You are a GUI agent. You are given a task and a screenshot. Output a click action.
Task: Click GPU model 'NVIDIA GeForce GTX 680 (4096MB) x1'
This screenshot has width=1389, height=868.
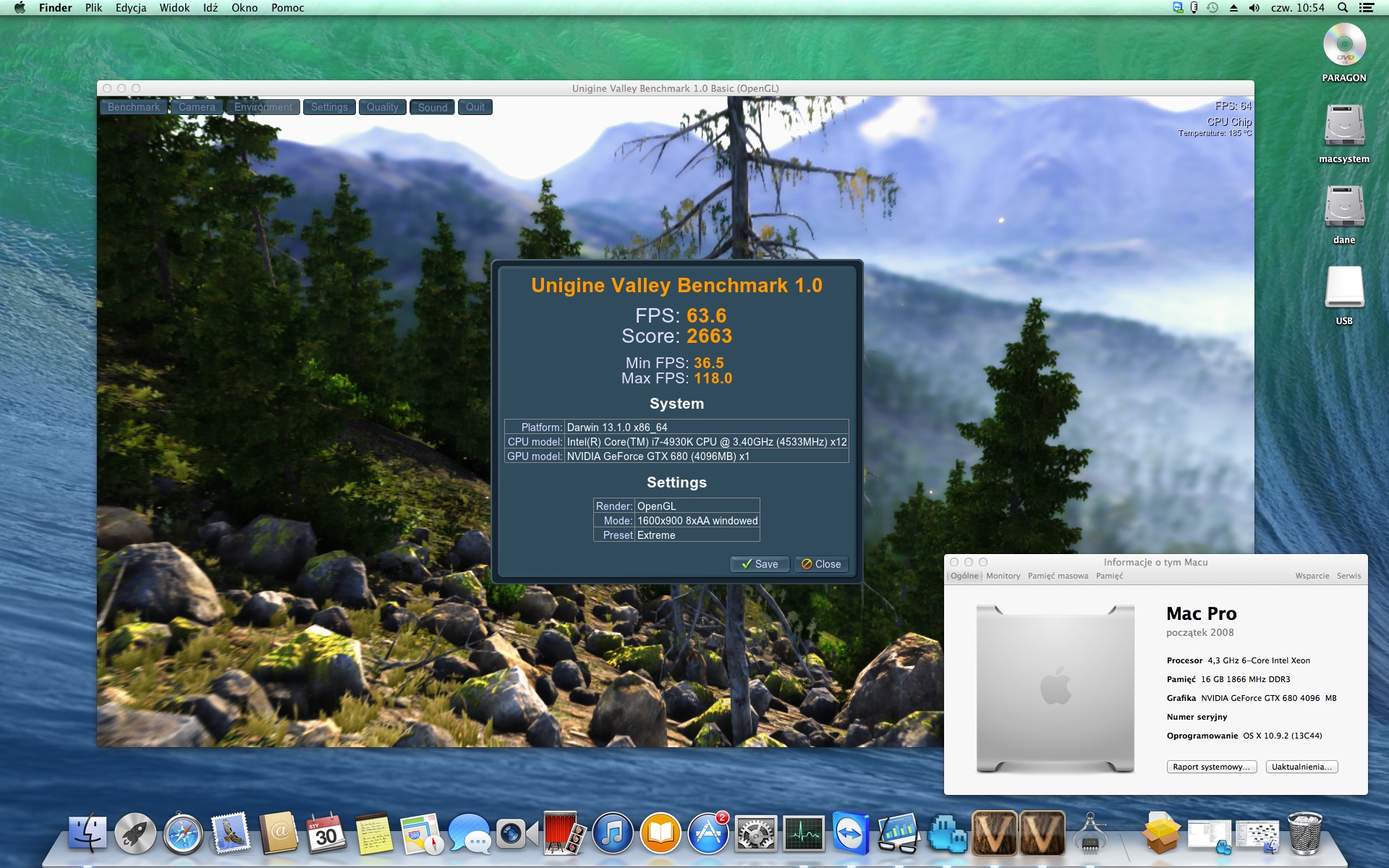point(658,456)
